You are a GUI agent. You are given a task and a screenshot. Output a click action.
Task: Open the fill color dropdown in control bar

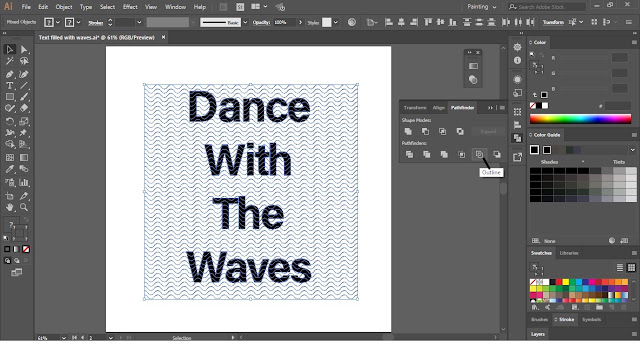point(58,22)
